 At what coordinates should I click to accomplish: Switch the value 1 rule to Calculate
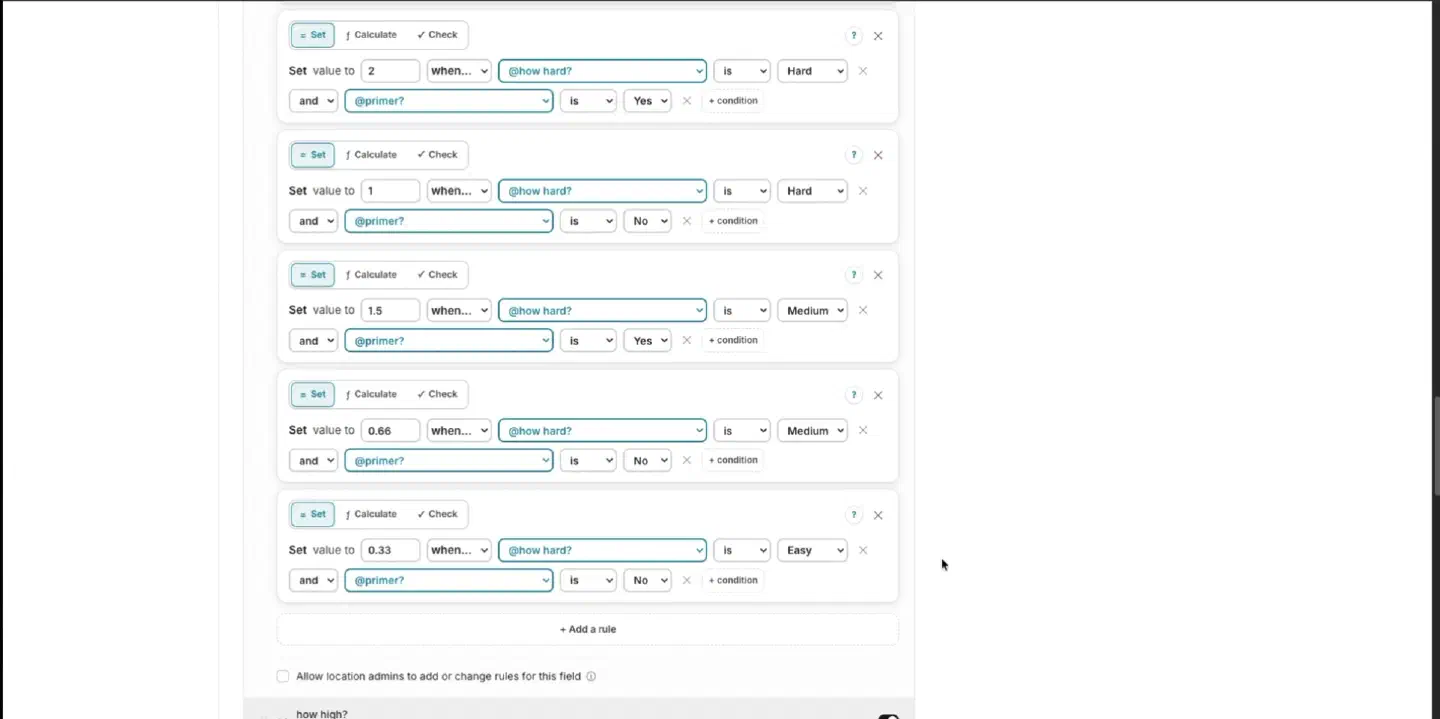(x=371, y=155)
